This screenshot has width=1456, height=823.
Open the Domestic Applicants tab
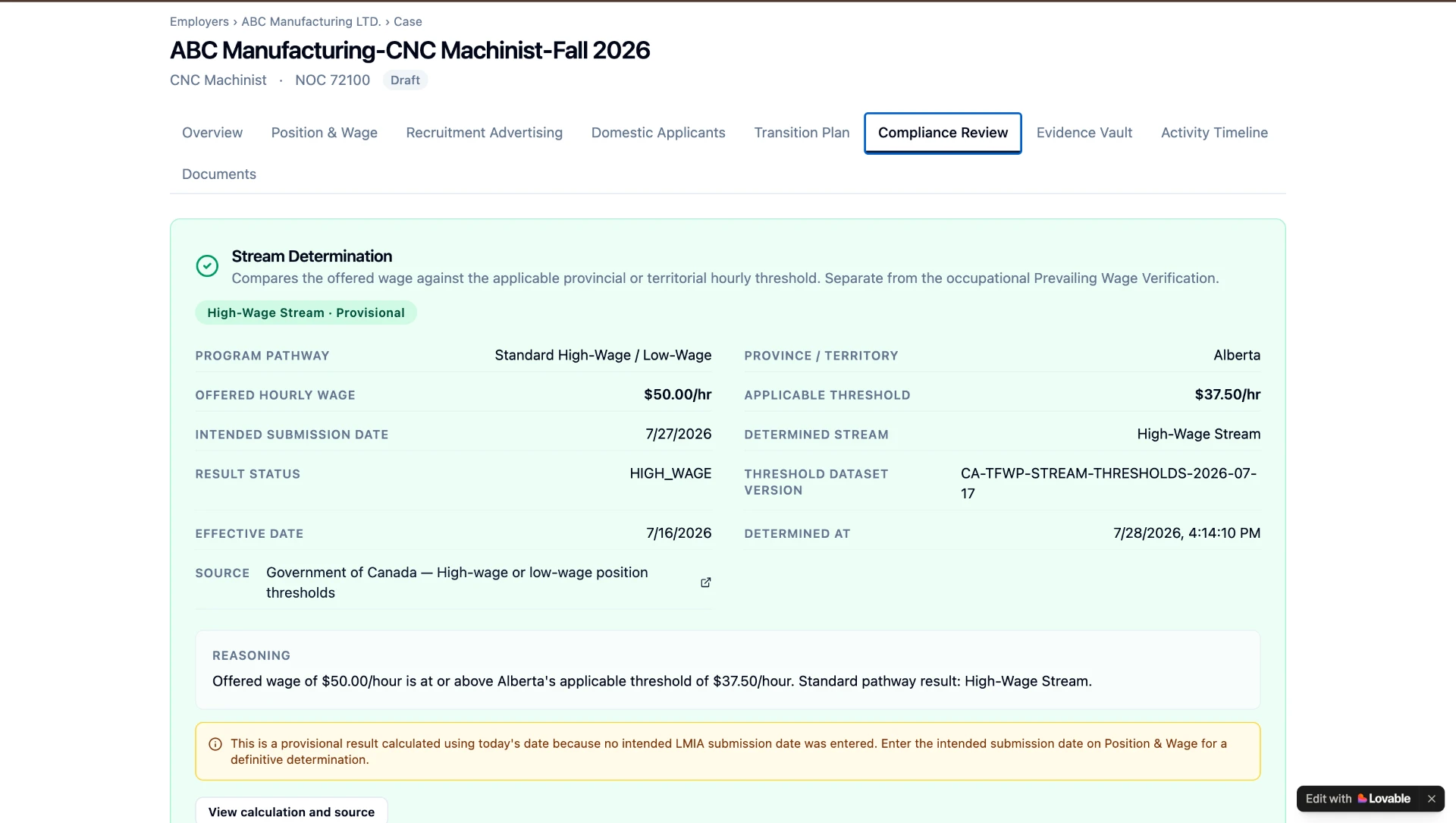[x=658, y=133]
